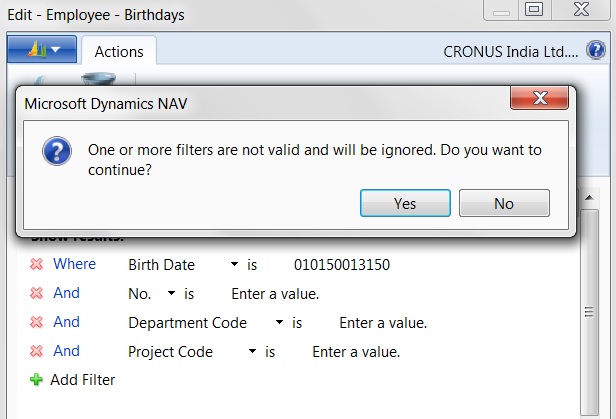Screen dimensions: 616x419
Task: Click the blue question mark dialog icon
Action: point(57,151)
